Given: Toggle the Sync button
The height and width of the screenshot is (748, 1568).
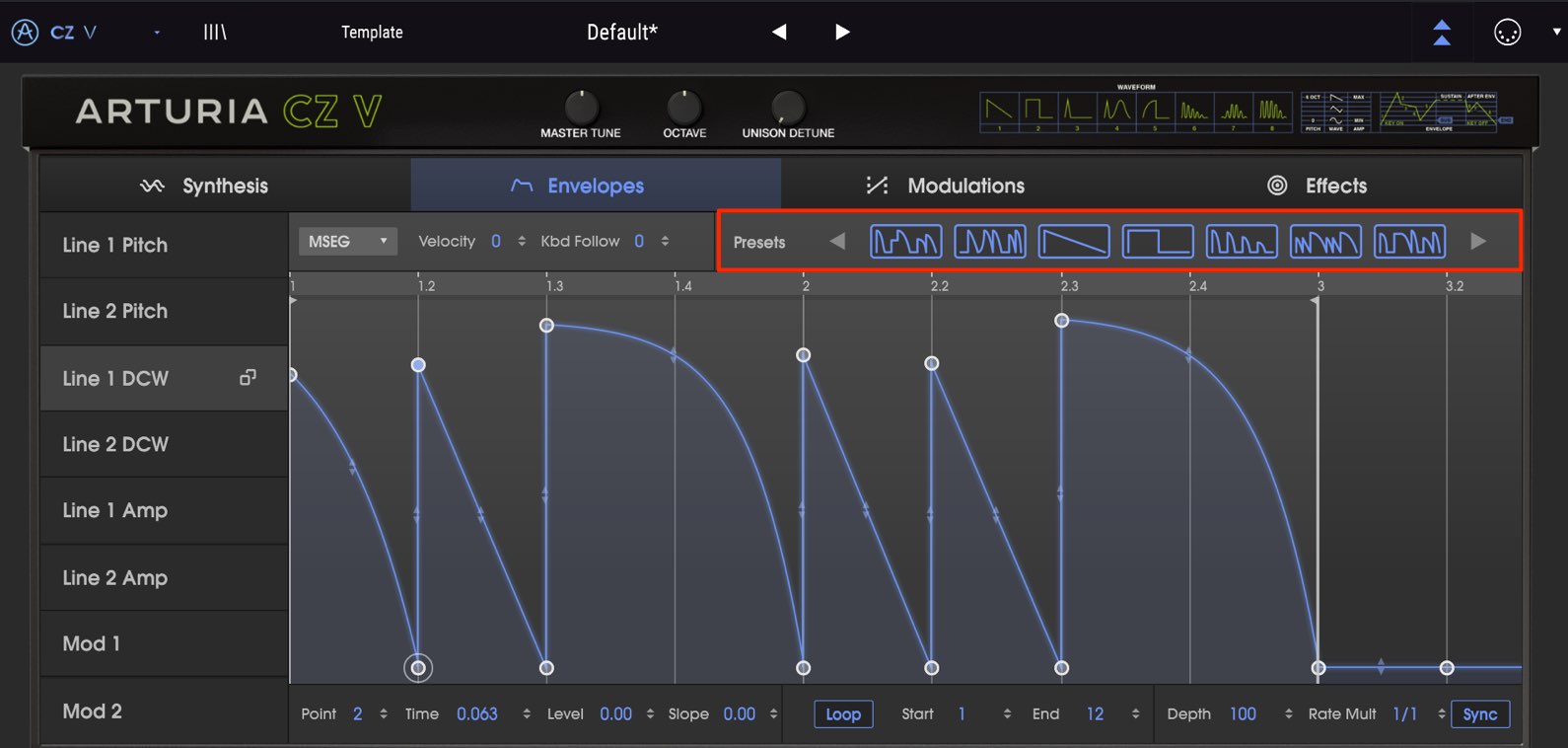Looking at the screenshot, I should point(1480,713).
